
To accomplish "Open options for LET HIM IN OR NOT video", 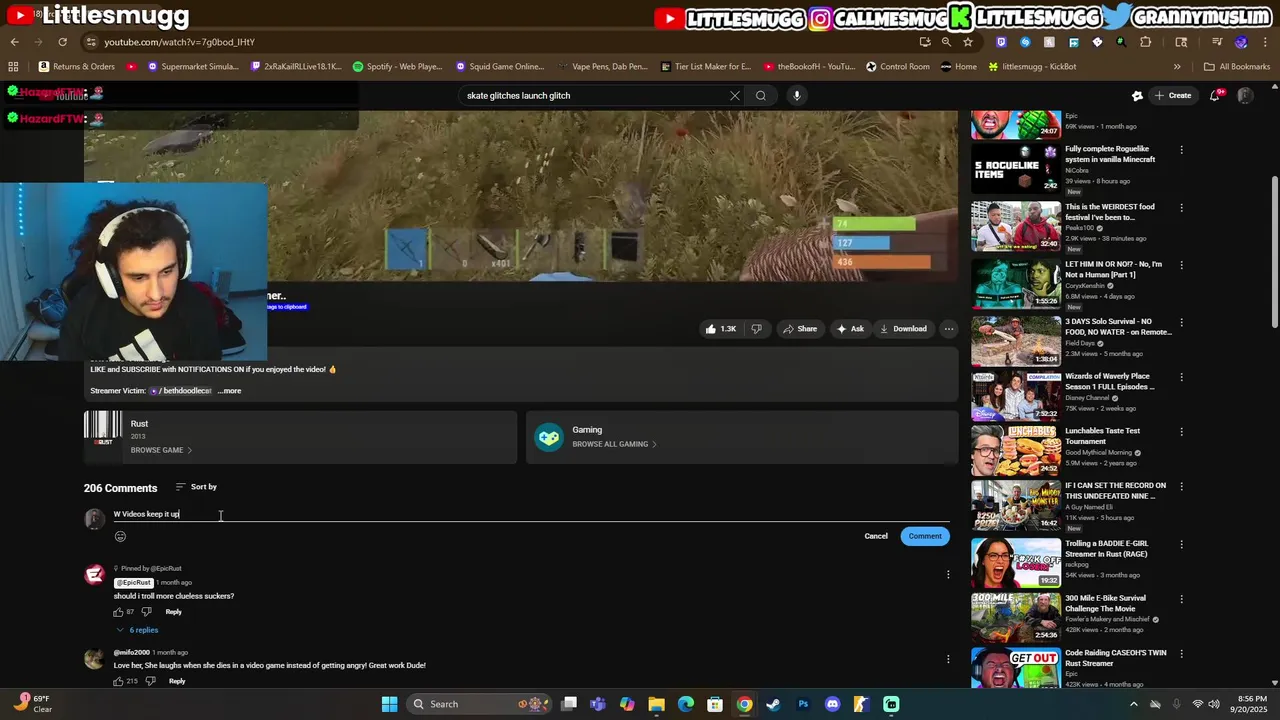I will 1181,265.
